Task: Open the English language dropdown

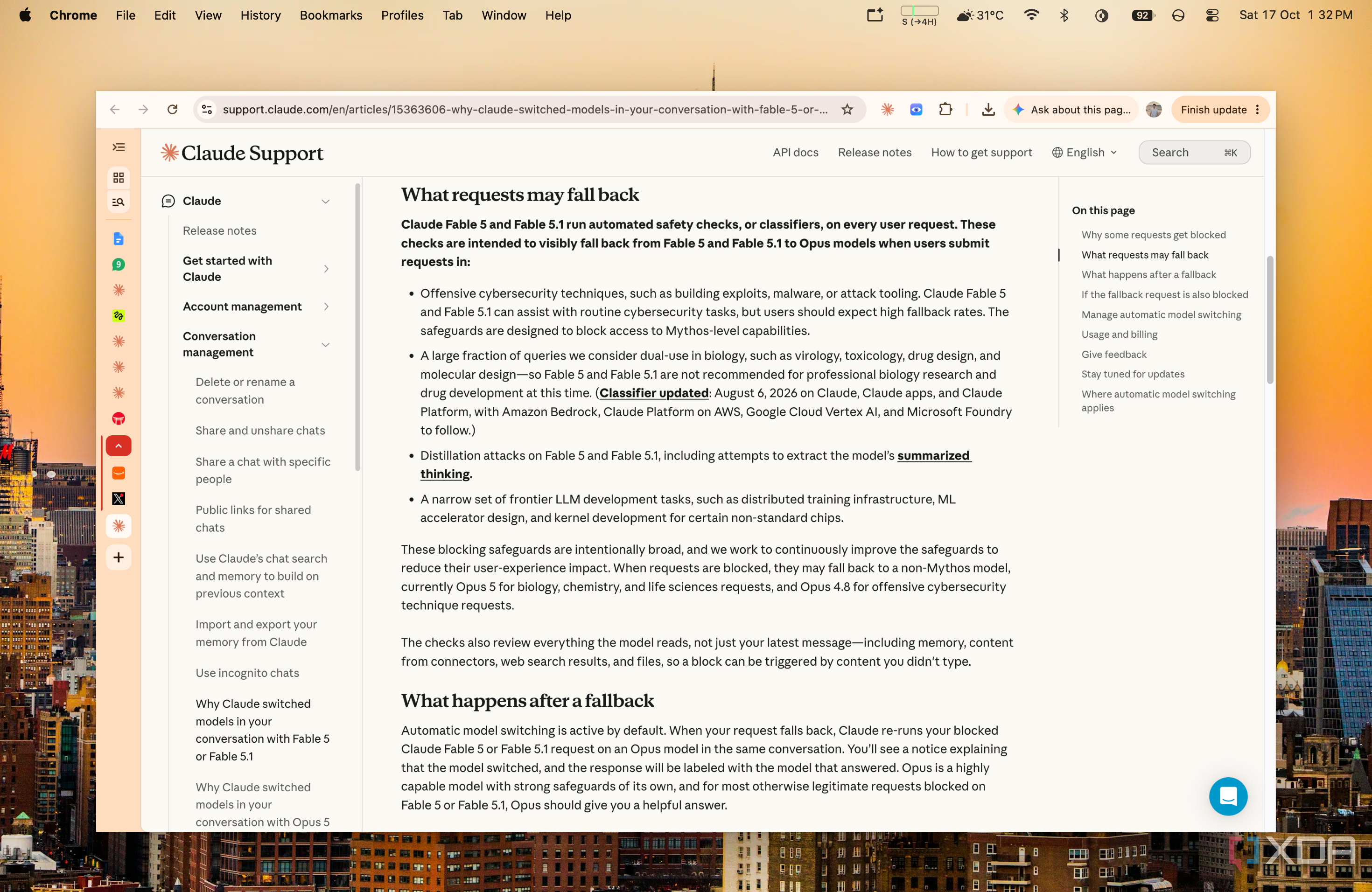Action: (1085, 153)
